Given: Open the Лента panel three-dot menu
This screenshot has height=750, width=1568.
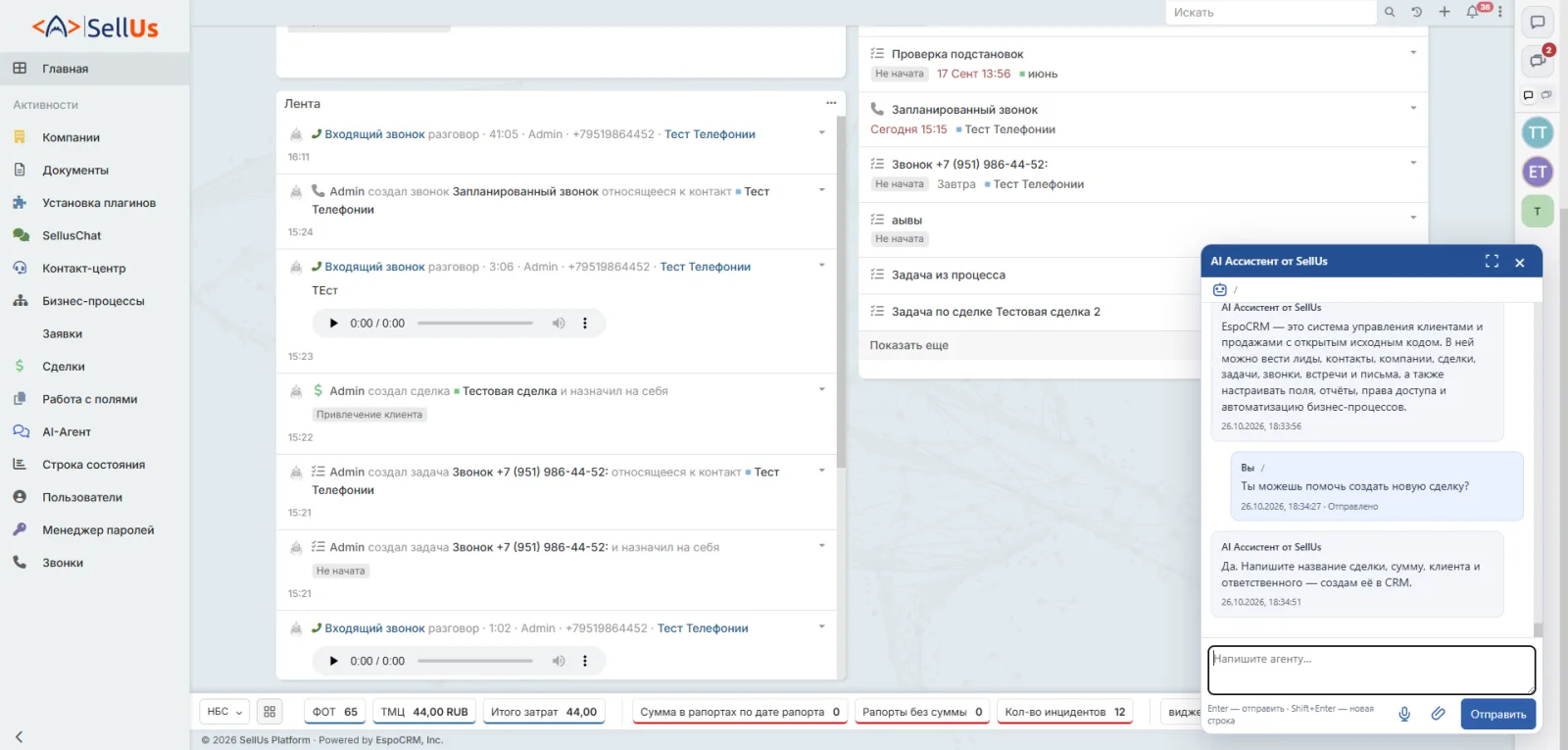Looking at the screenshot, I should [831, 103].
